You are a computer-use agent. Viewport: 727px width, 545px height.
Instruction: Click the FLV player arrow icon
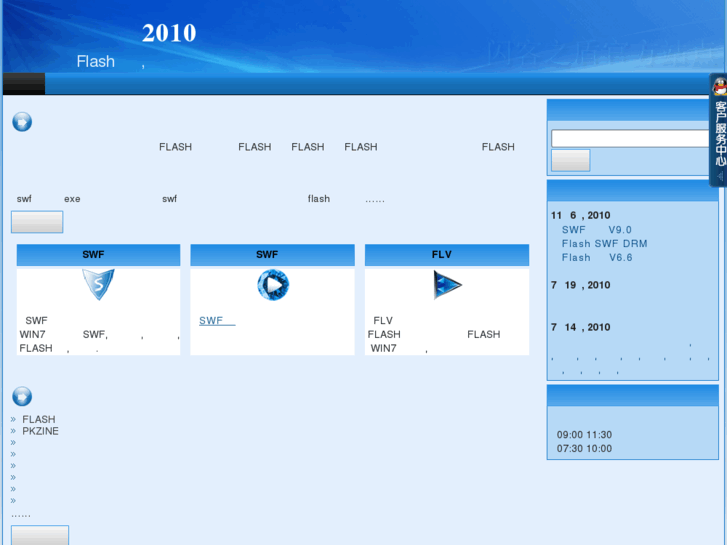(447, 285)
